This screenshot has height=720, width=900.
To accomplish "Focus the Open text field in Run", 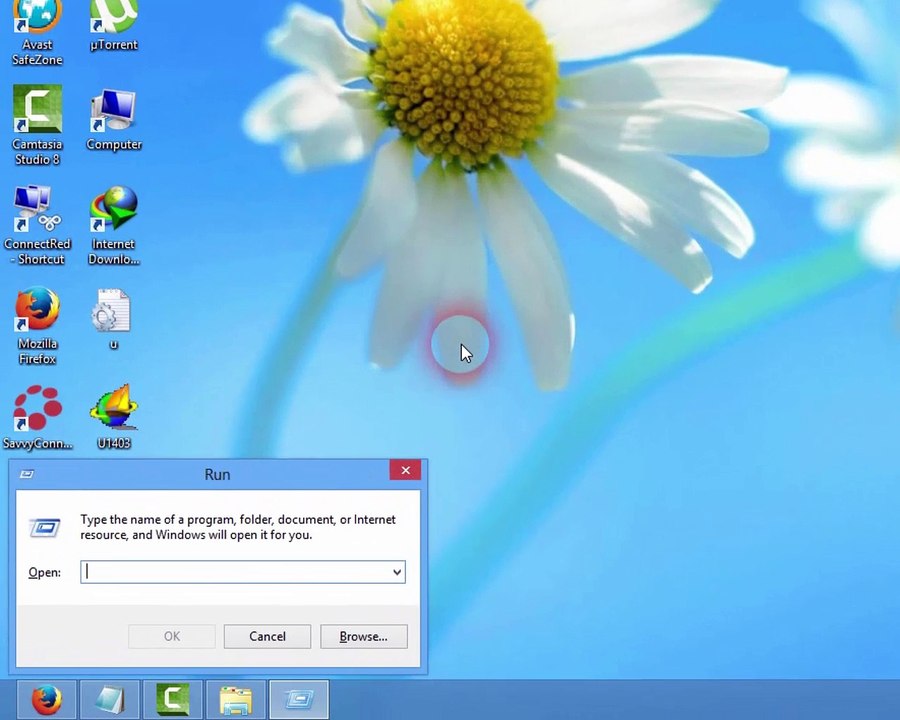I will [x=243, y=572].
